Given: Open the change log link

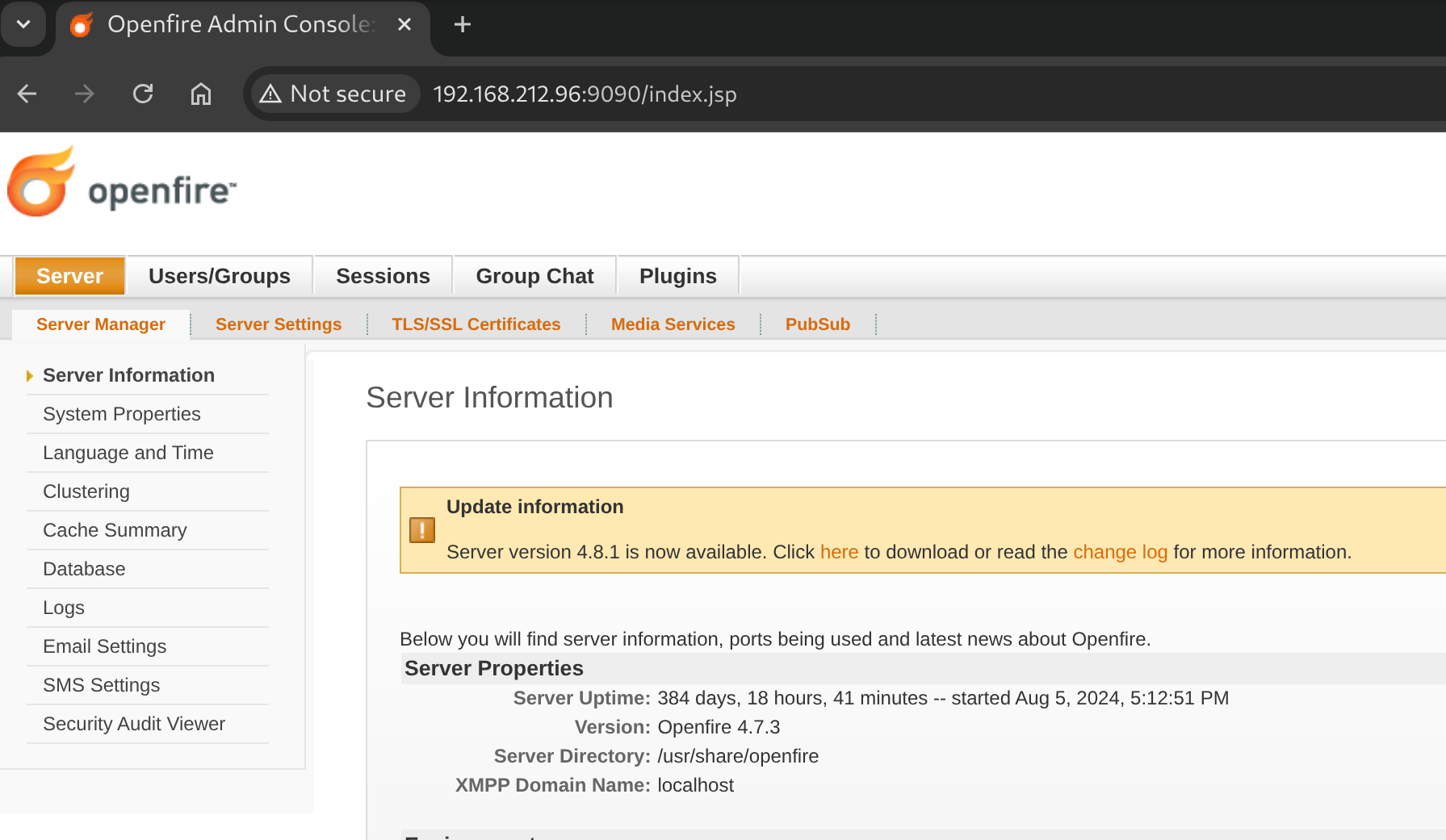Looking at the screenshot, I should (x=1120, y=552).
